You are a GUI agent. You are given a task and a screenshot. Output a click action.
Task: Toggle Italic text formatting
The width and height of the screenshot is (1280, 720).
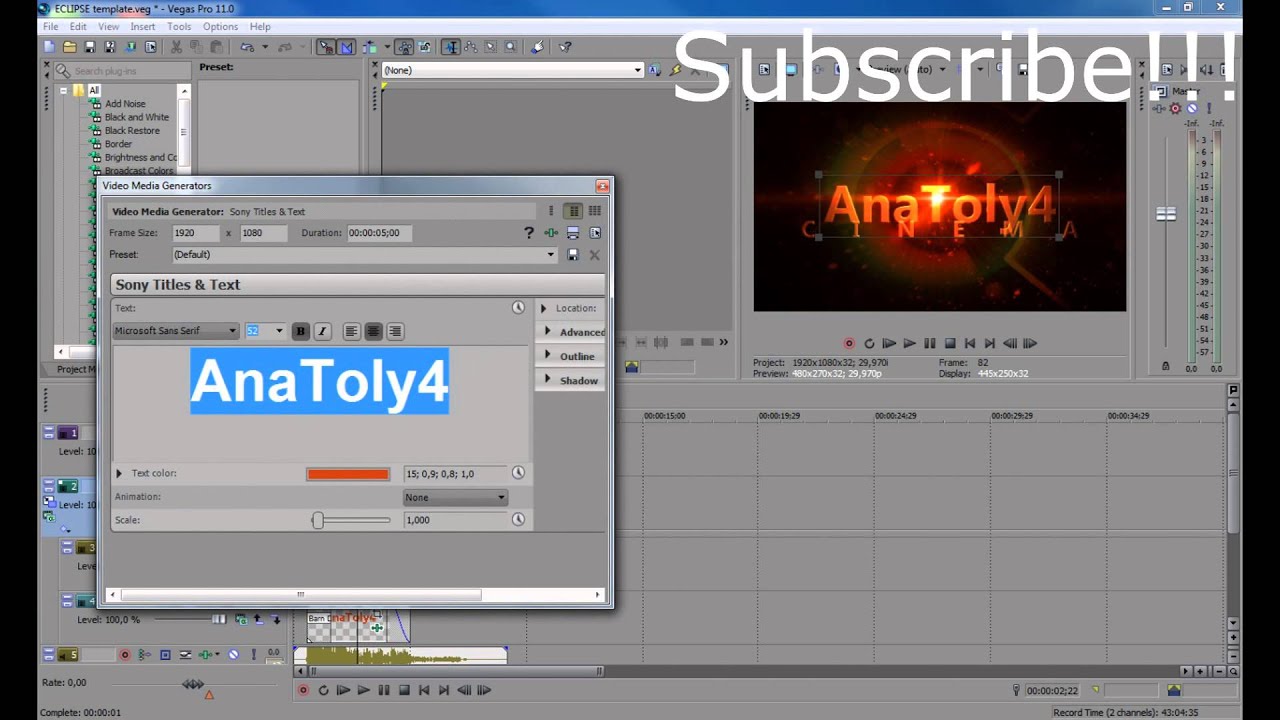[322, 331]
